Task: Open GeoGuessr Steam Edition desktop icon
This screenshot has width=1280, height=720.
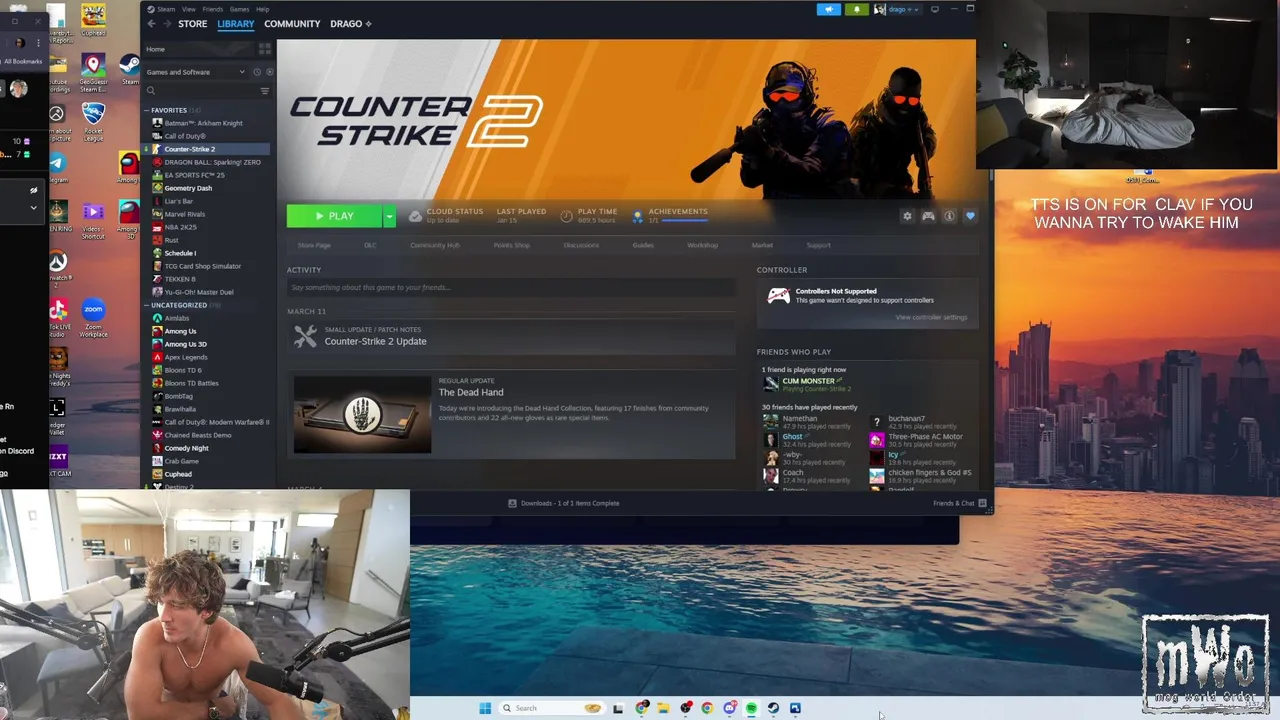Action: pos(93,74)
